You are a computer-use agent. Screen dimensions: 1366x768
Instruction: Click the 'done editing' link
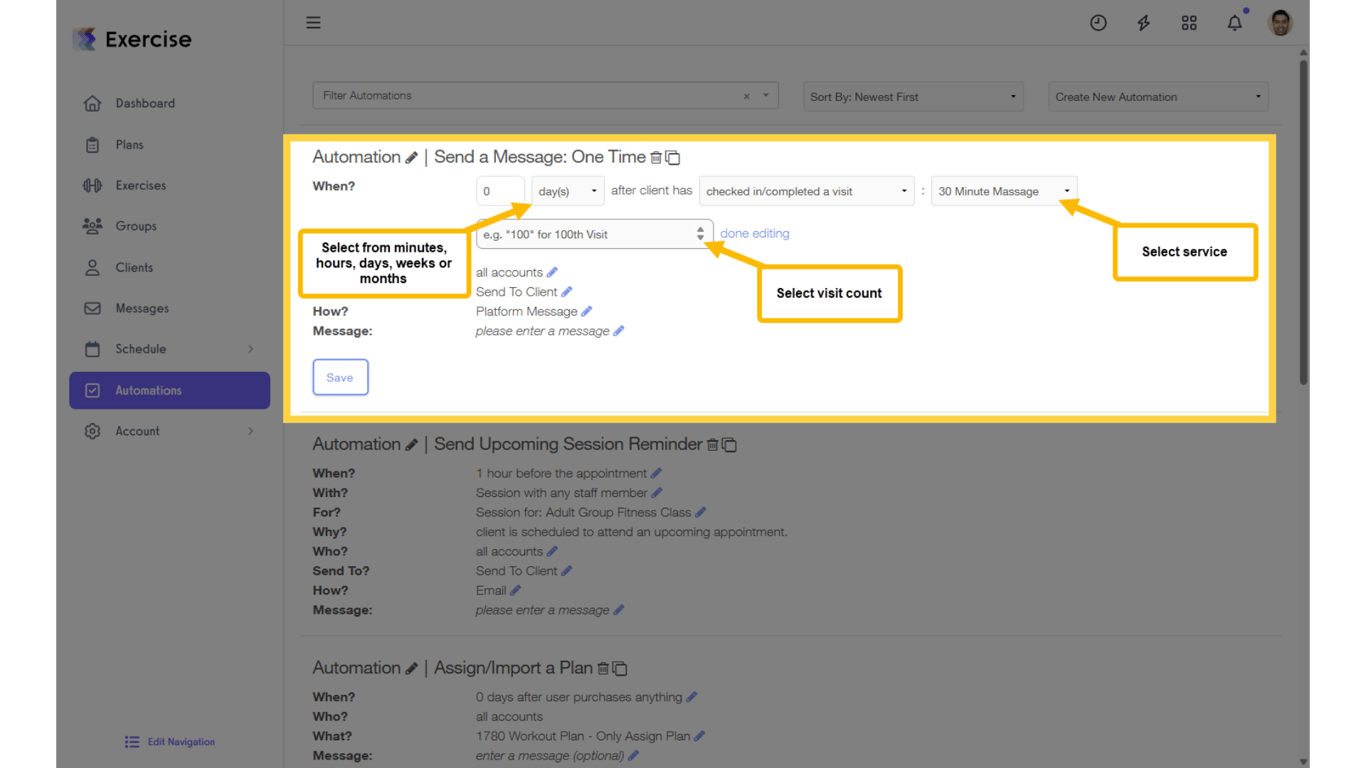tap(754, 233)
